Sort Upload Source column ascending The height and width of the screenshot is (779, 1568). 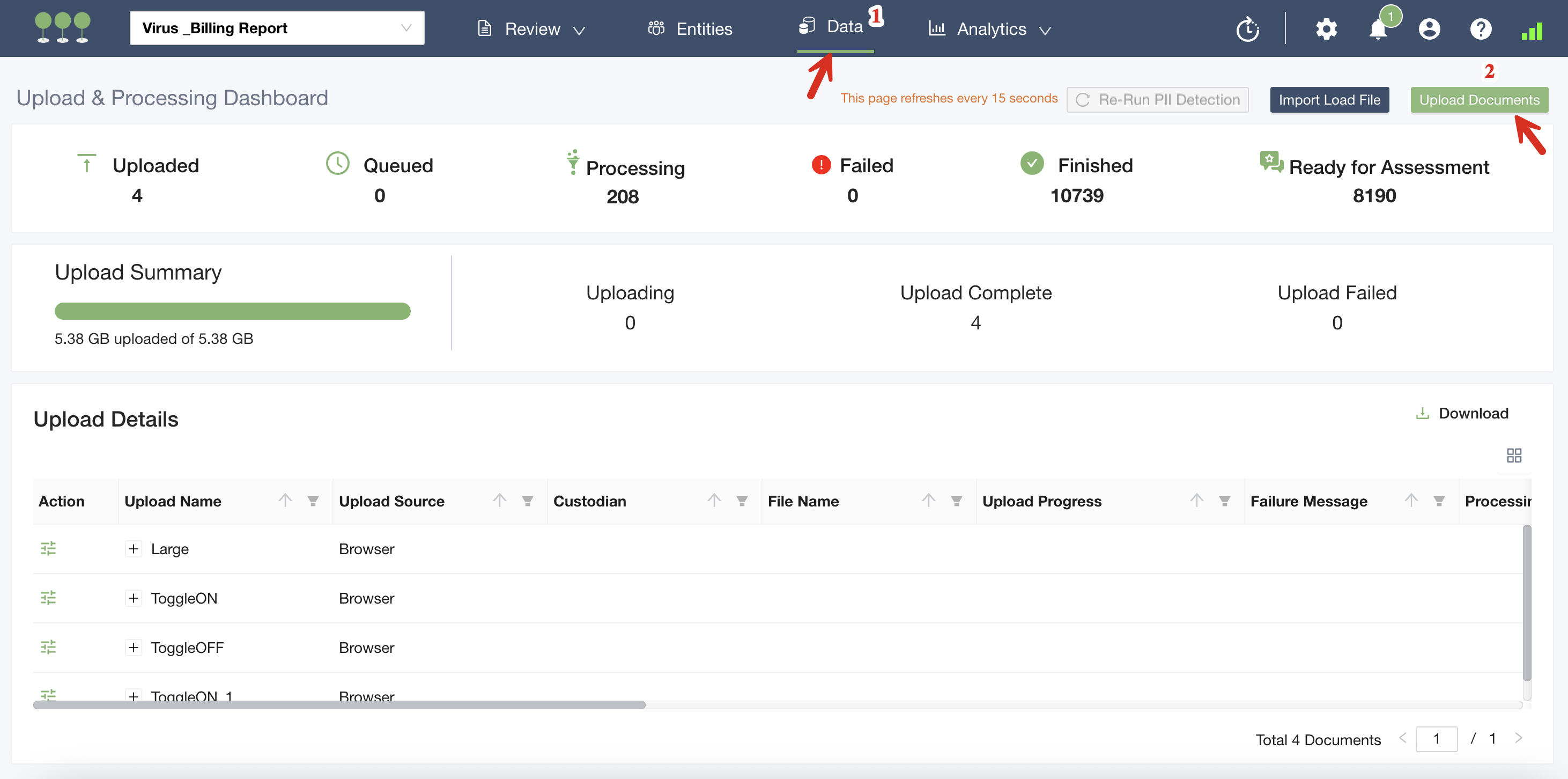click(500, 501)
